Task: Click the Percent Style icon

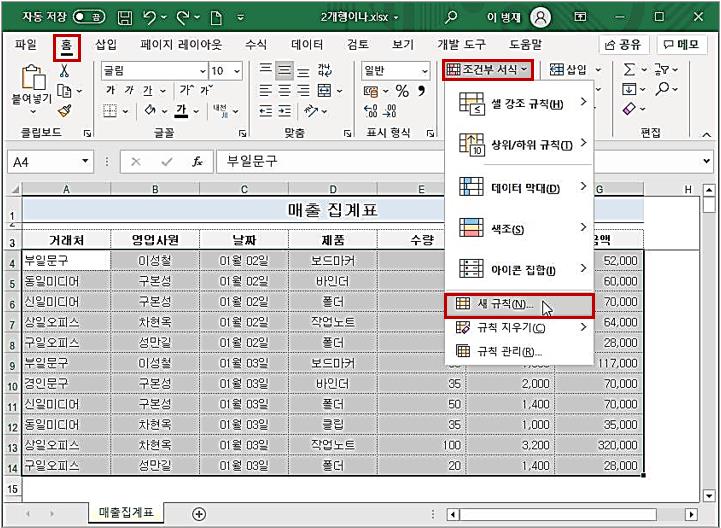Action: 402,91
